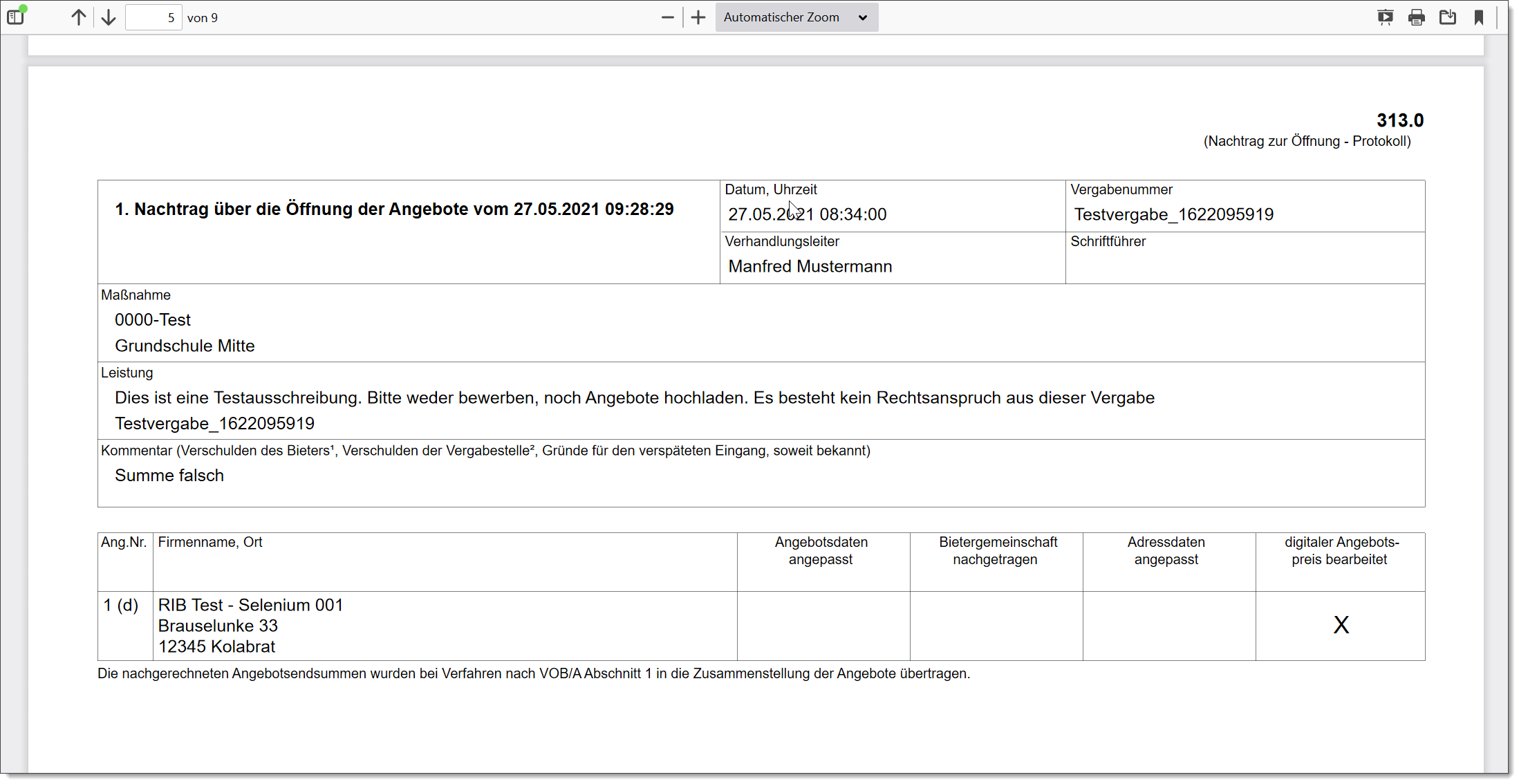Screen dimensions: 1519x784
Task: Click the bookmark icon for current view
Action: (1479, 17)
